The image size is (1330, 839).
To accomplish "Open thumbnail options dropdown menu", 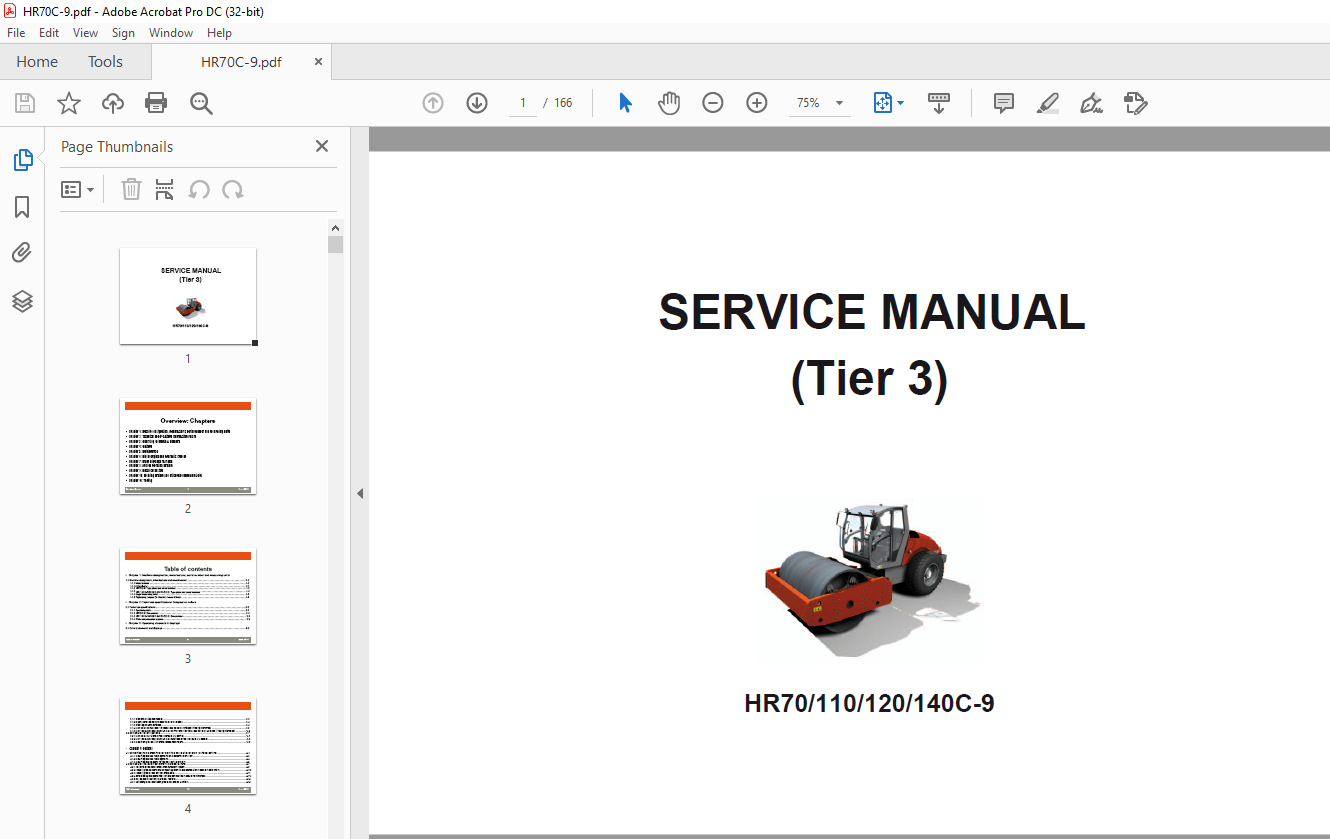I will click(77, 190).
